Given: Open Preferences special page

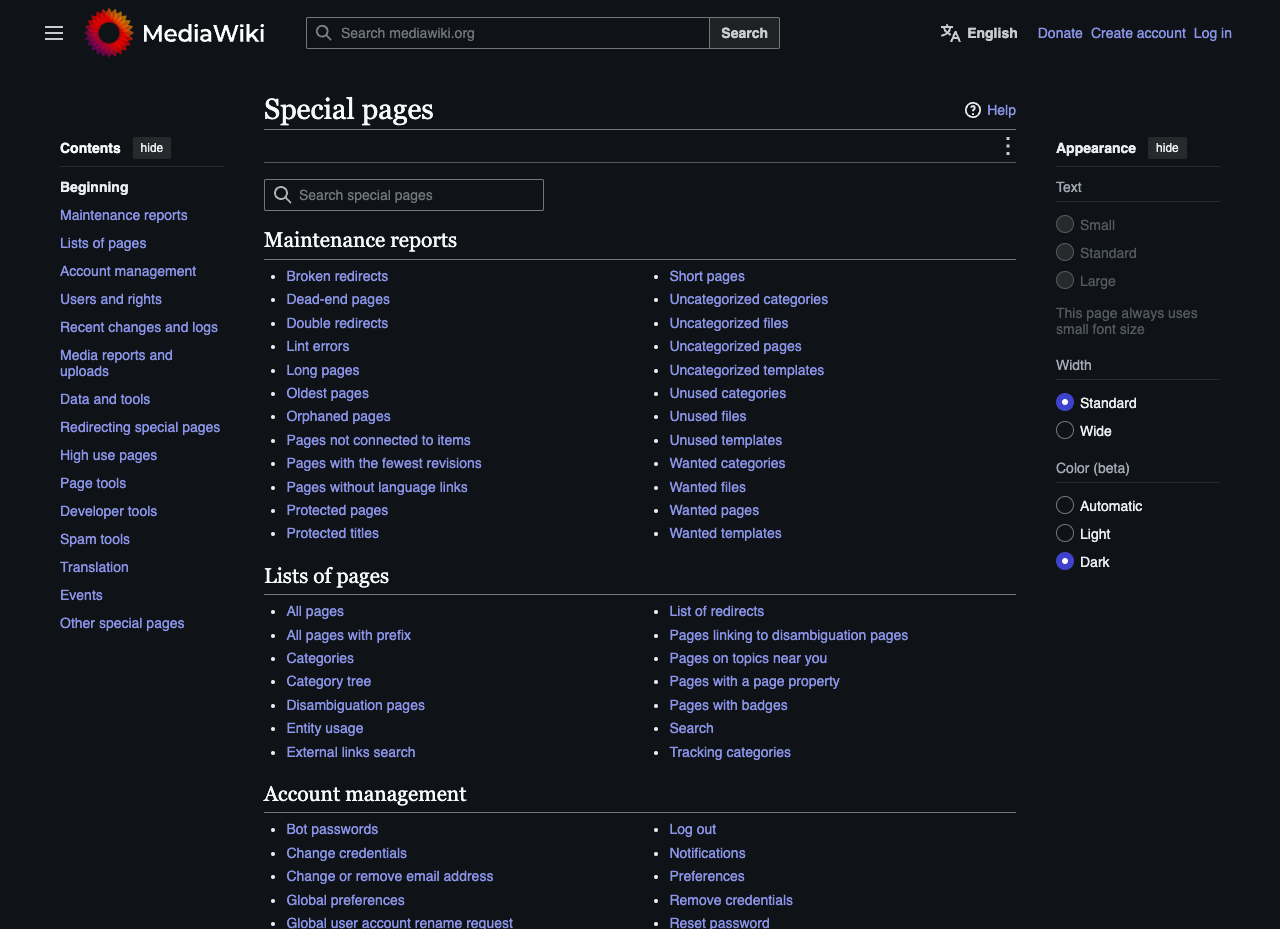Looking at the screenshot, I should point(707,876).
